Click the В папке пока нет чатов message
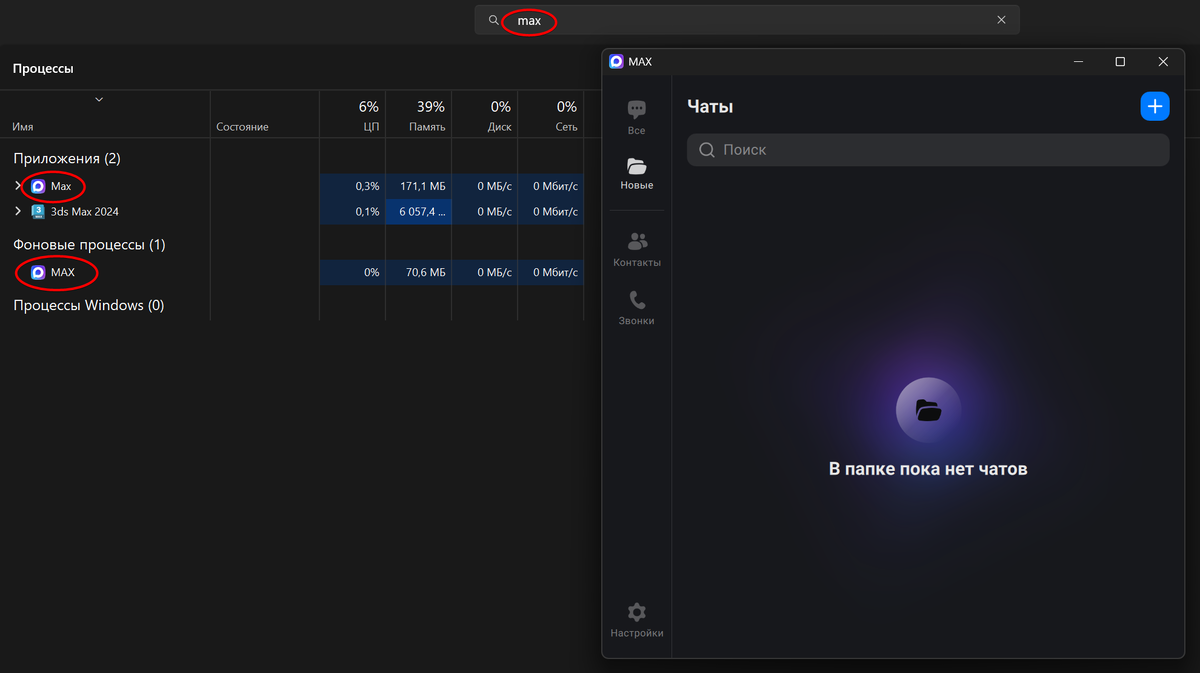The height and width of the screenshot is (673, 1200). (x=928, y=469)
